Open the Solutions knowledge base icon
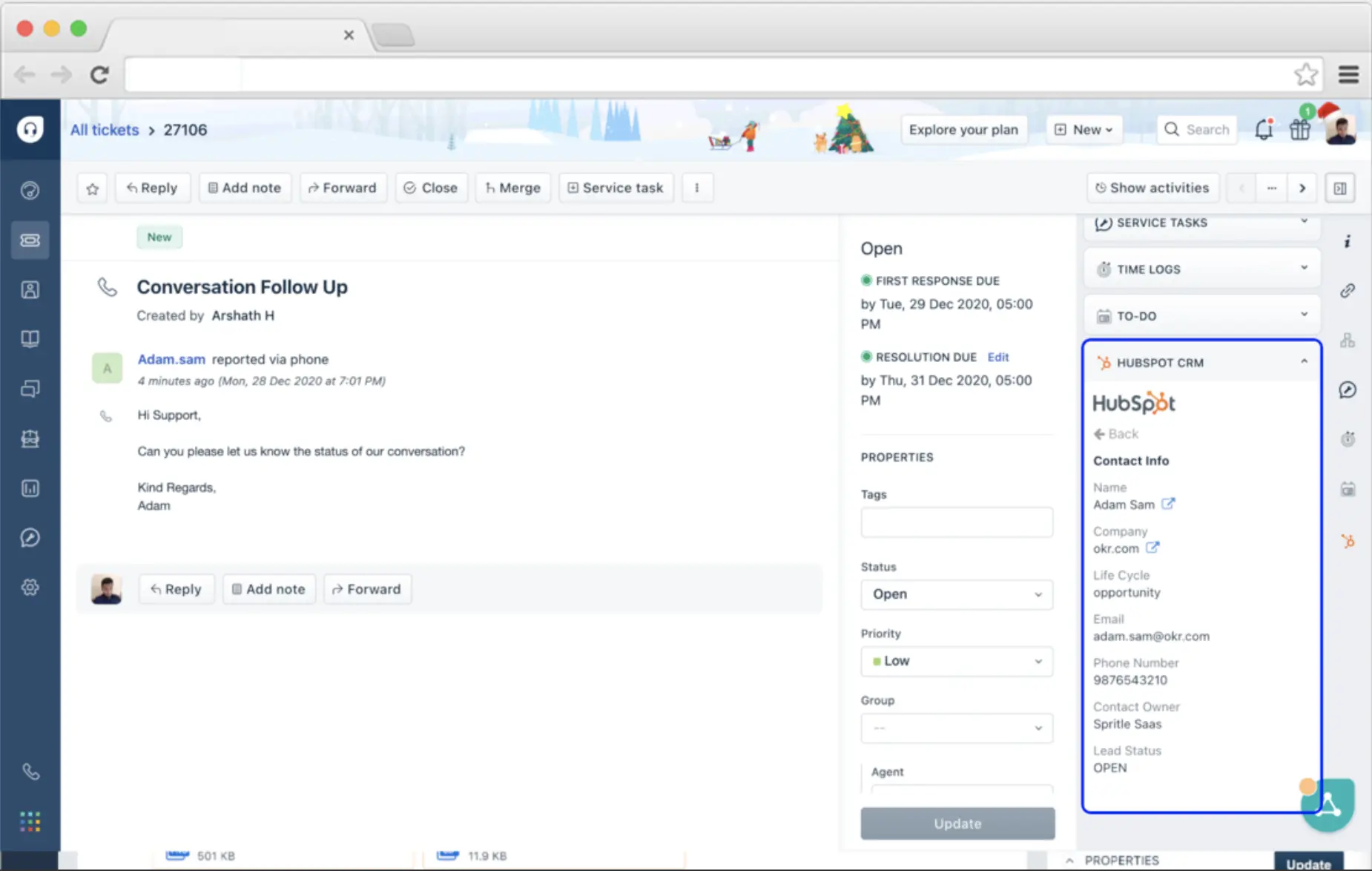This screenshot has width=1372, height=871. [x=30, y=339]
